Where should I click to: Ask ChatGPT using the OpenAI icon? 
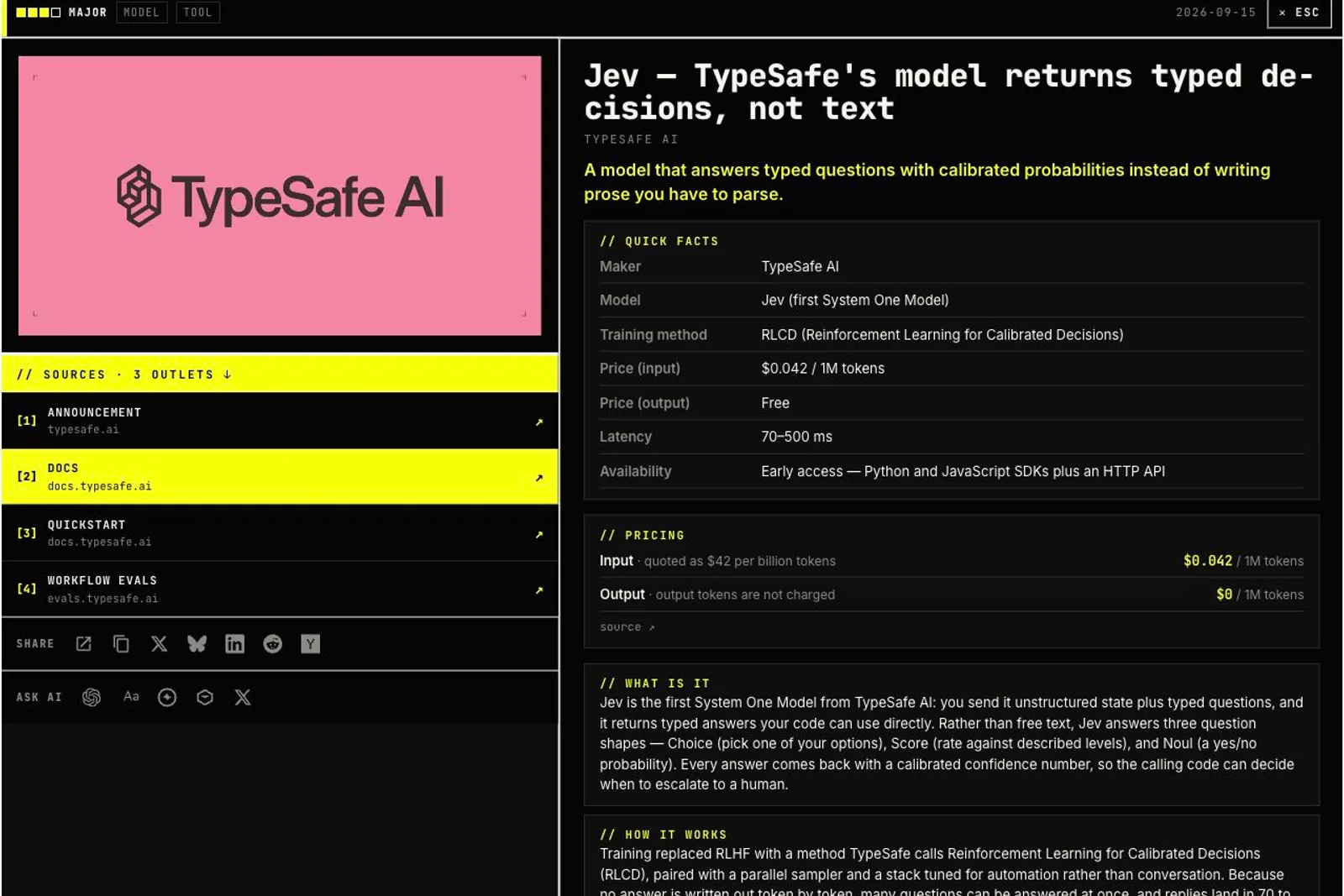[92, 697]
